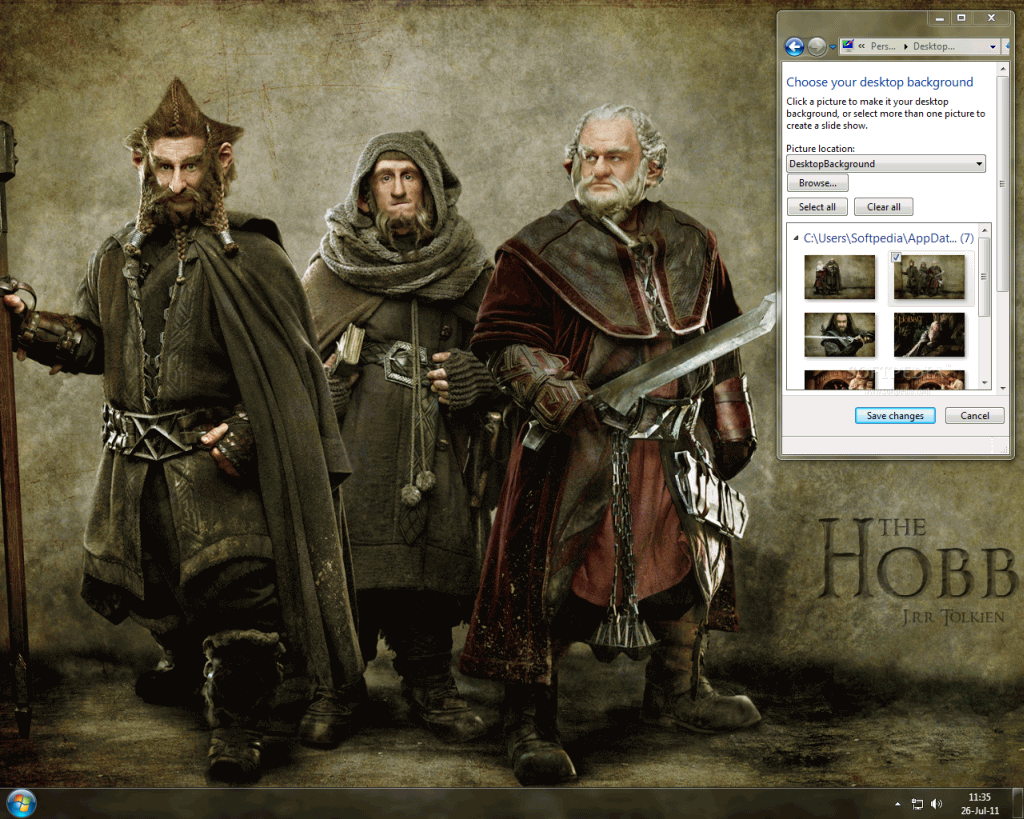Open the Windows Start orb
Viewport: 1024px width, 819px height.
(21, 803)
